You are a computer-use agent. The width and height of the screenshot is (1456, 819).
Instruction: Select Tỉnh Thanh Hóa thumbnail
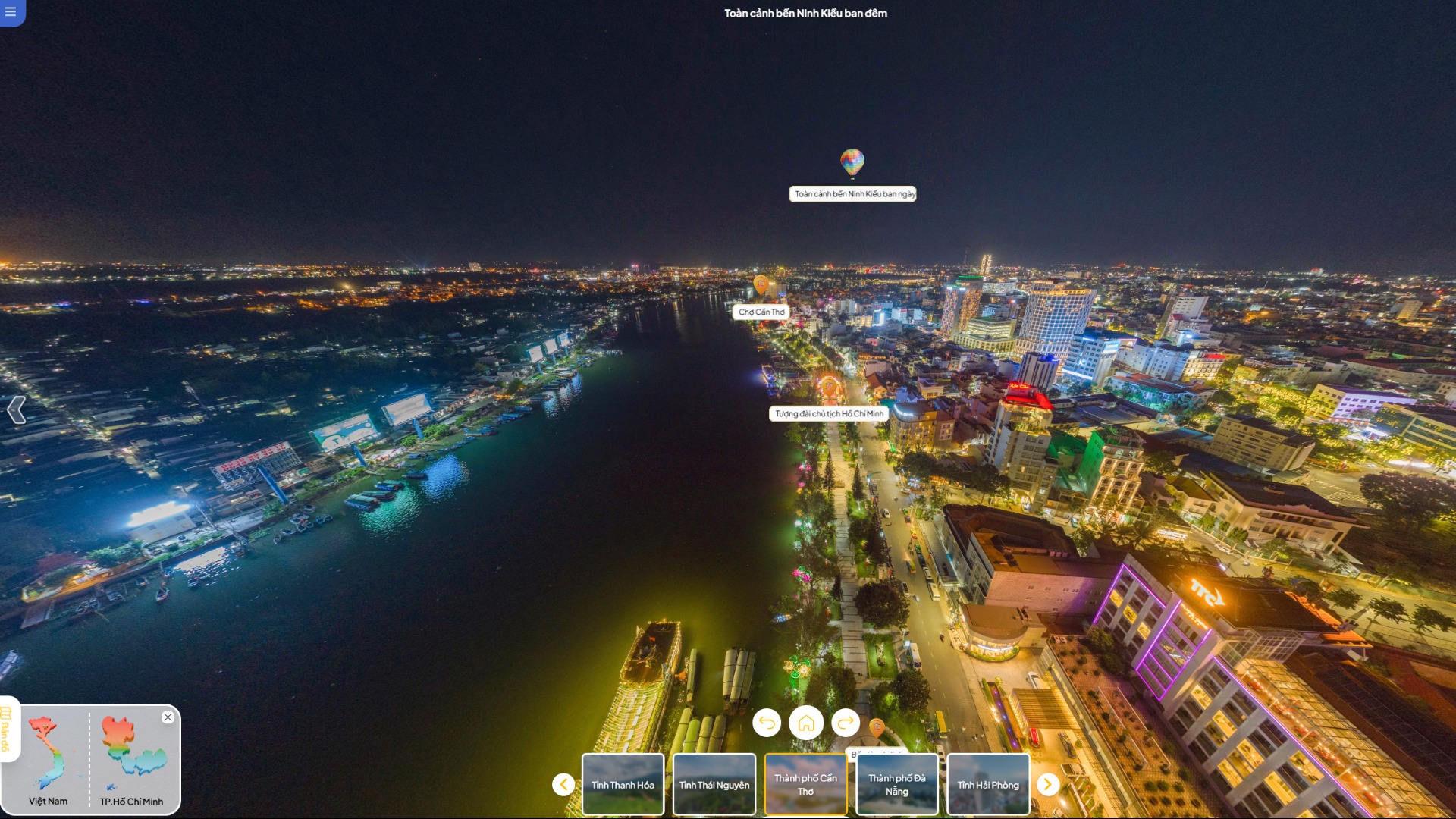tap(623, 784)
